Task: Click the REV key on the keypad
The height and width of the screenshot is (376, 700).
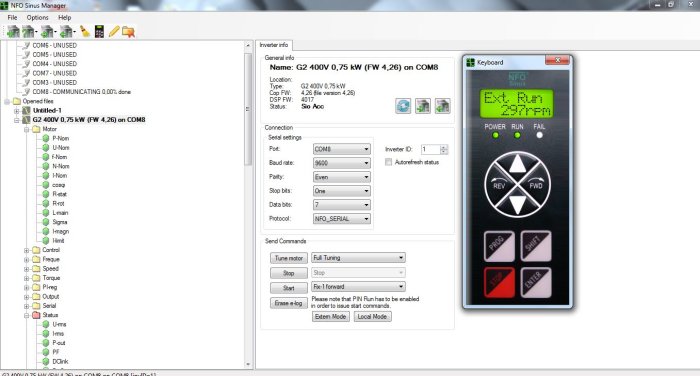Action: (498, 184)
